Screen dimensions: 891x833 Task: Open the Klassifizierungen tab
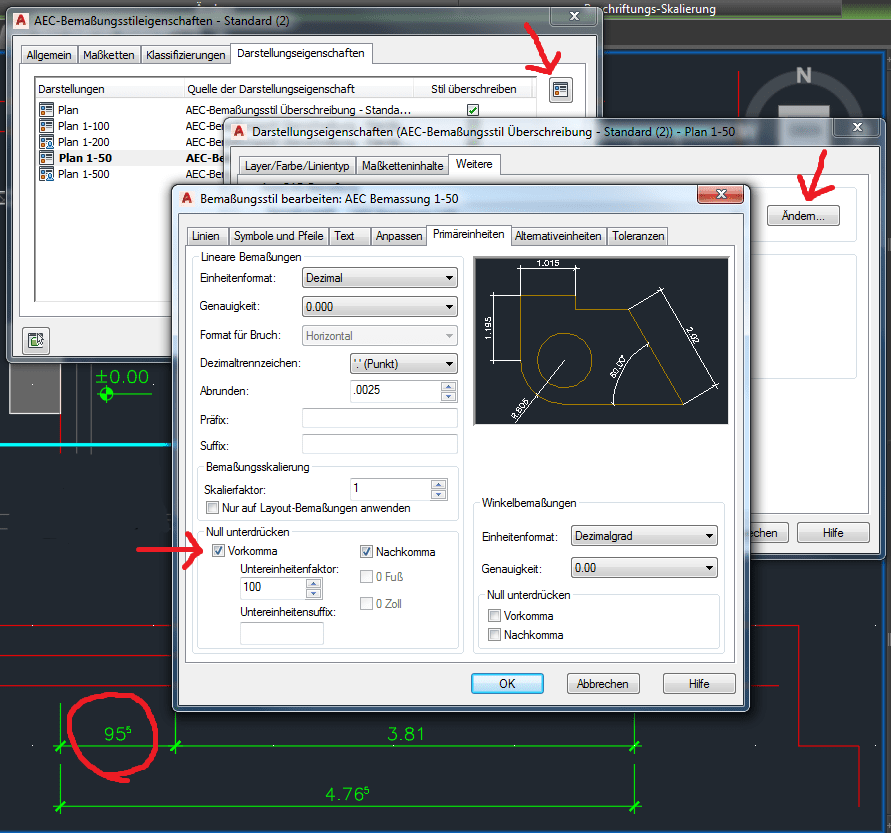[x=186, y=55]
